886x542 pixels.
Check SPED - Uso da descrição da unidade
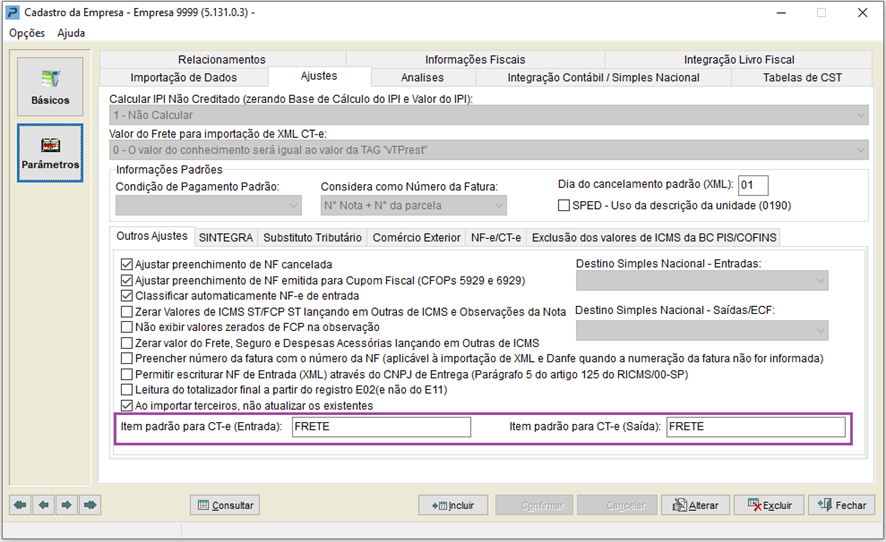point(563,205)
